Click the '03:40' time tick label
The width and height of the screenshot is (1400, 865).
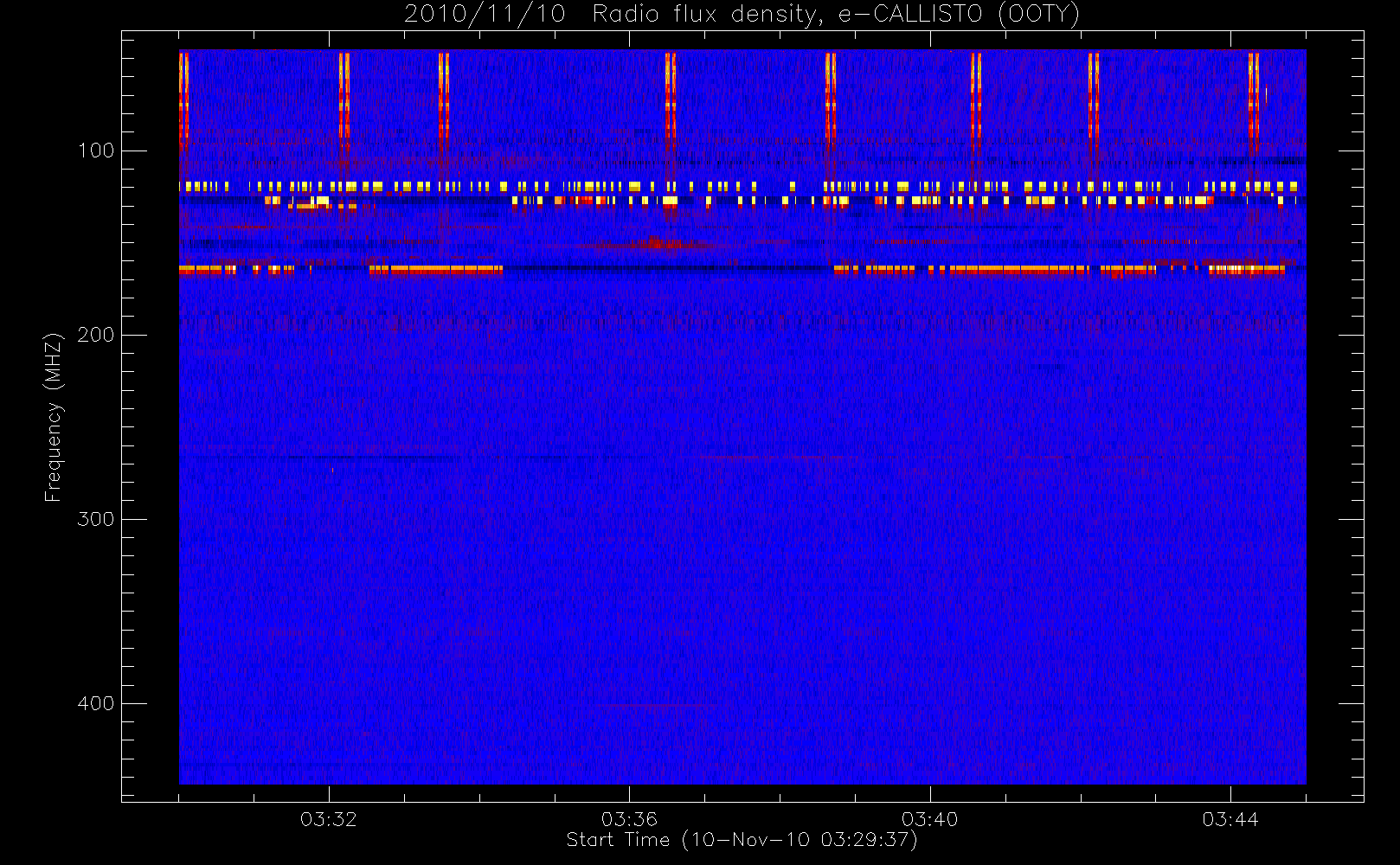point(929,819)
